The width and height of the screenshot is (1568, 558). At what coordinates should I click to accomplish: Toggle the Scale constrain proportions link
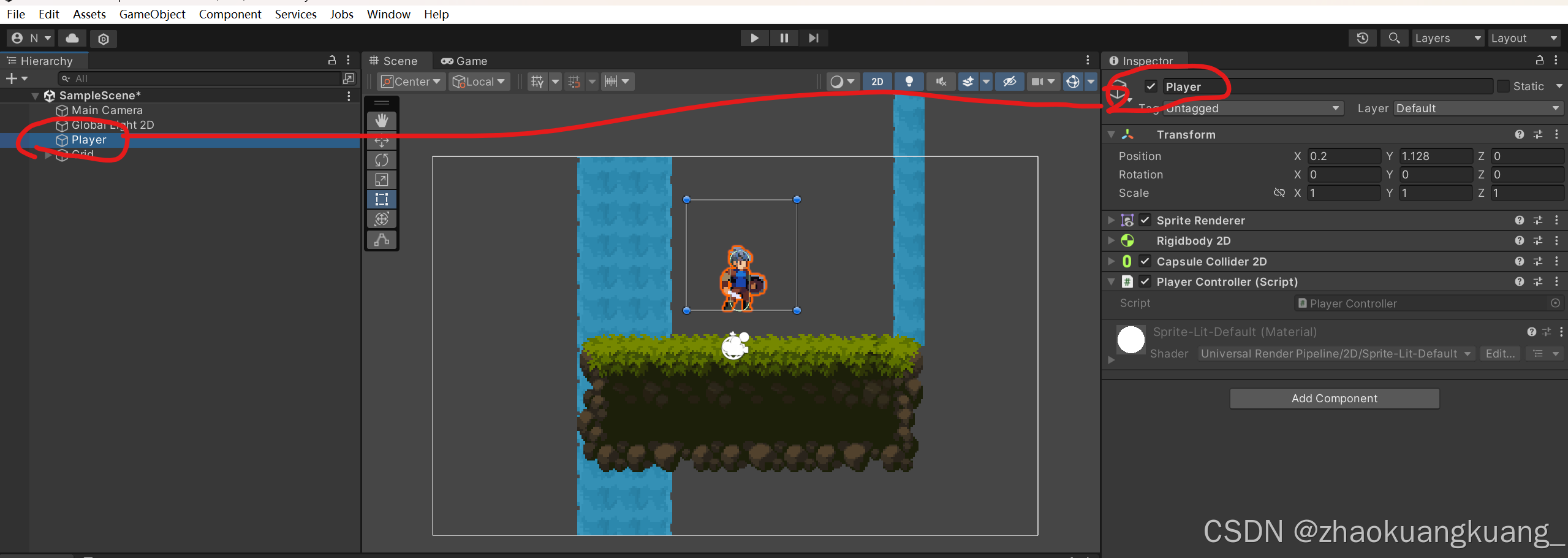(1279, 193)
